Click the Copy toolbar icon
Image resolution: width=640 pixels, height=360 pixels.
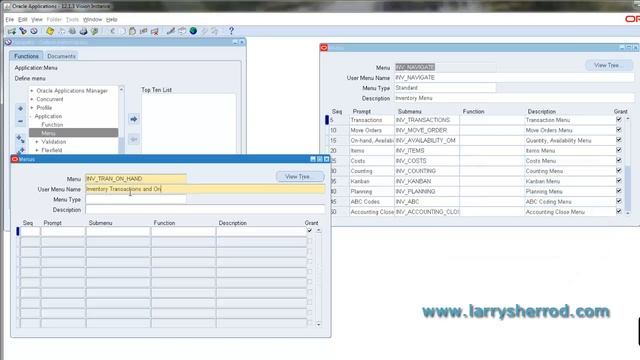coord(122,31)
